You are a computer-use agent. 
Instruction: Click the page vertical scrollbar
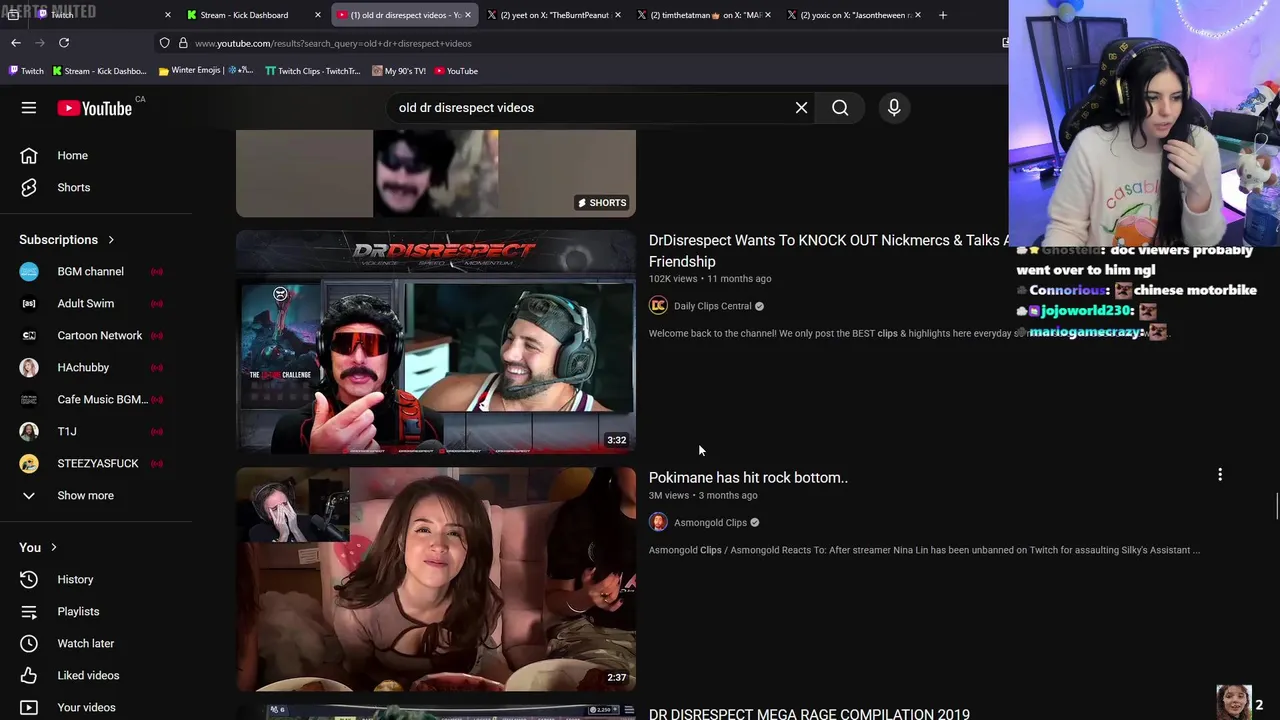click(x=1275, y=506)
